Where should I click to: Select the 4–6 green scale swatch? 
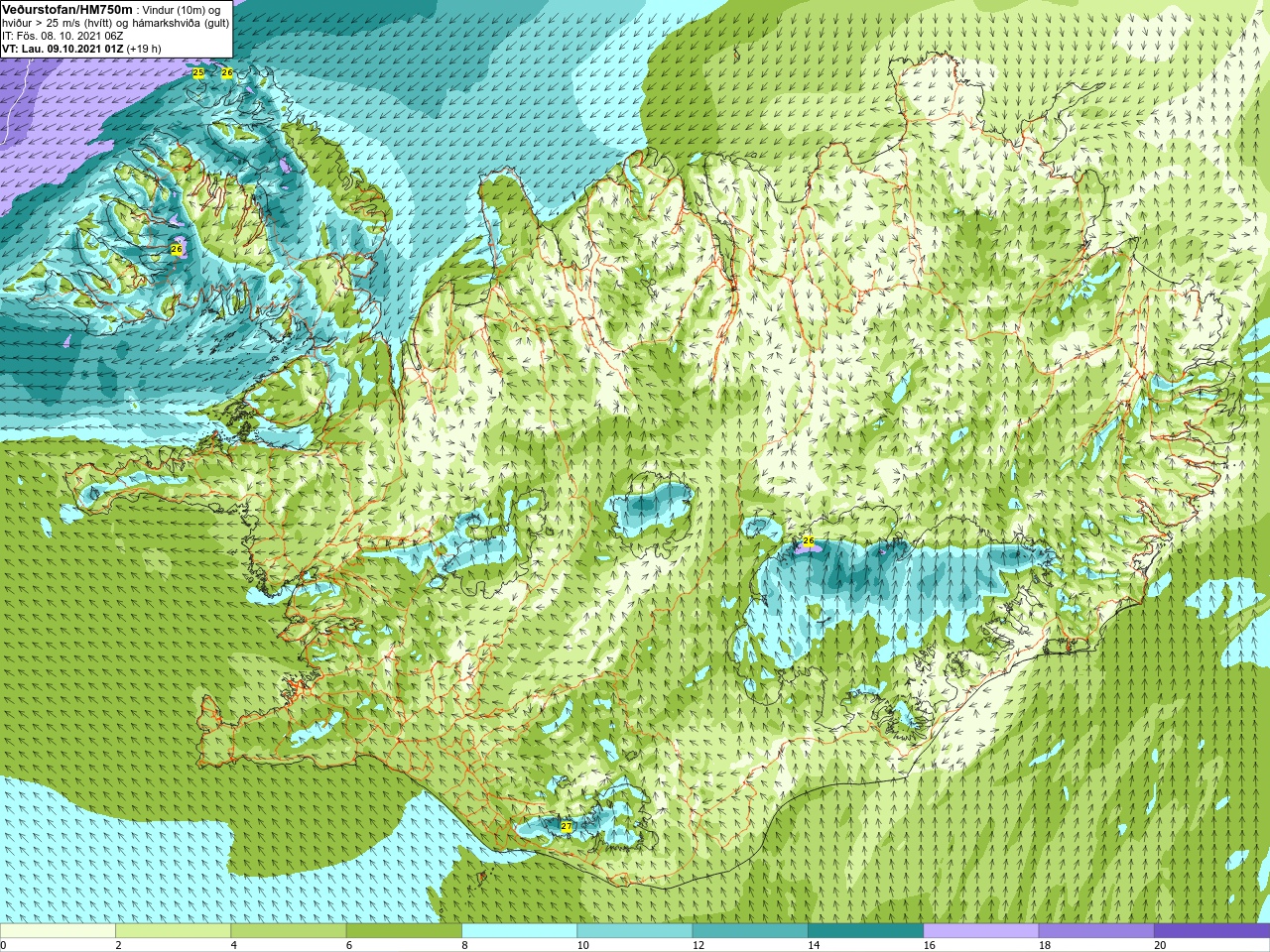point(289,931)
